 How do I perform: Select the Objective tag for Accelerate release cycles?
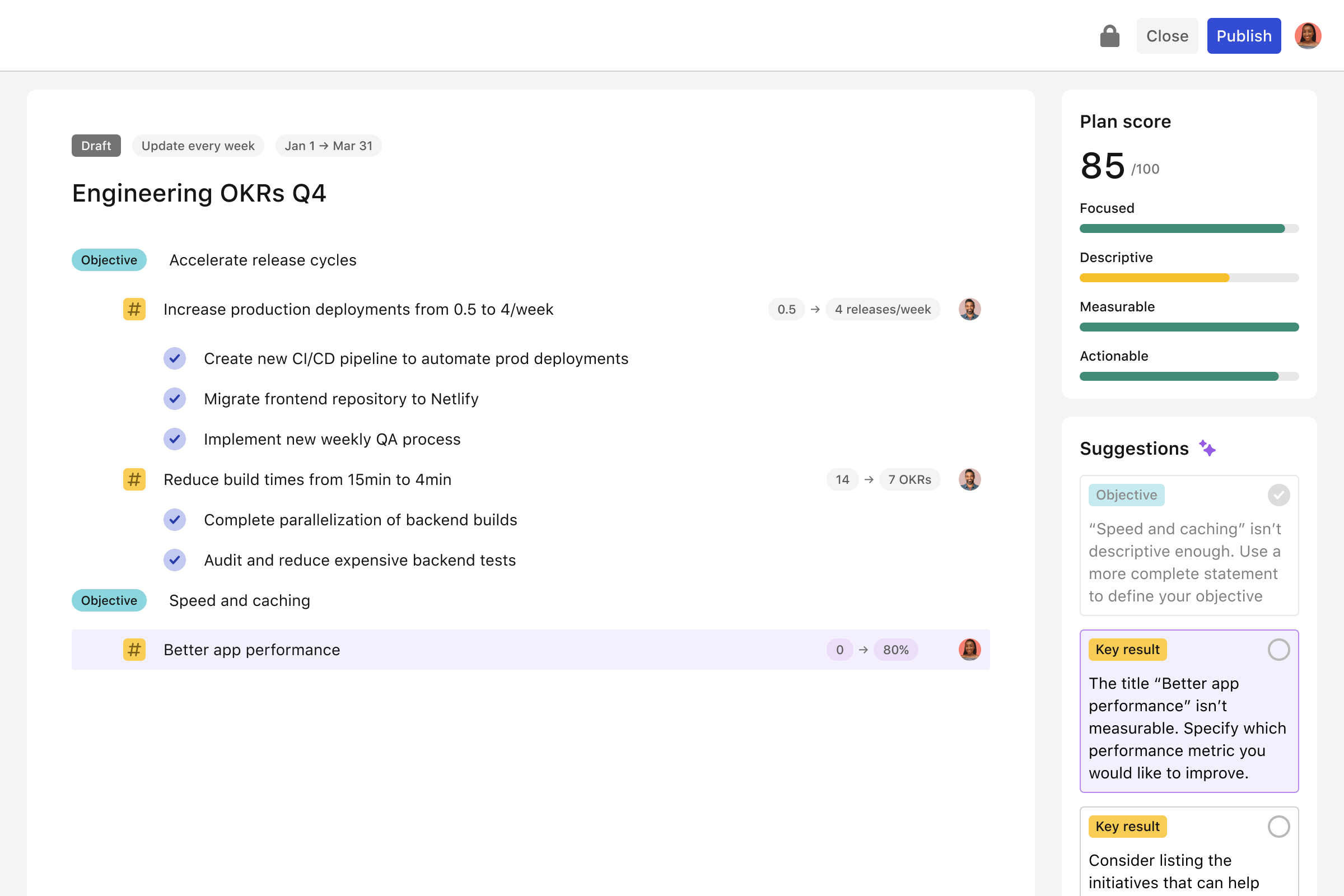(109, 260)
